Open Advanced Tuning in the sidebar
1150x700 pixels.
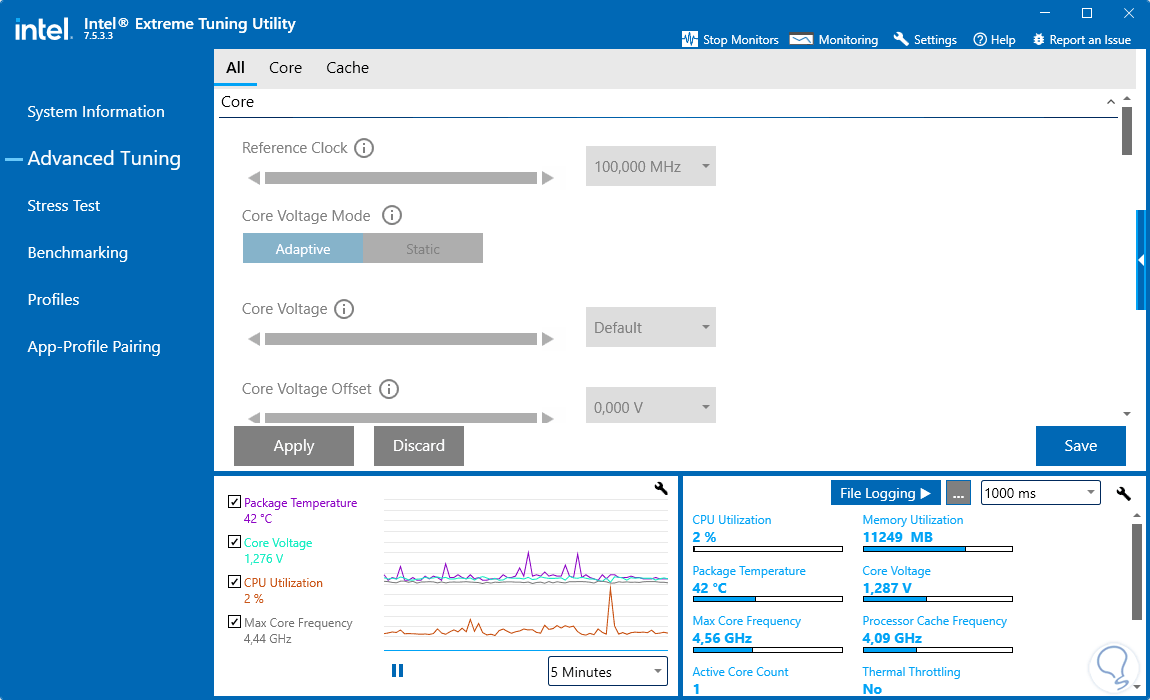[104, 158]
